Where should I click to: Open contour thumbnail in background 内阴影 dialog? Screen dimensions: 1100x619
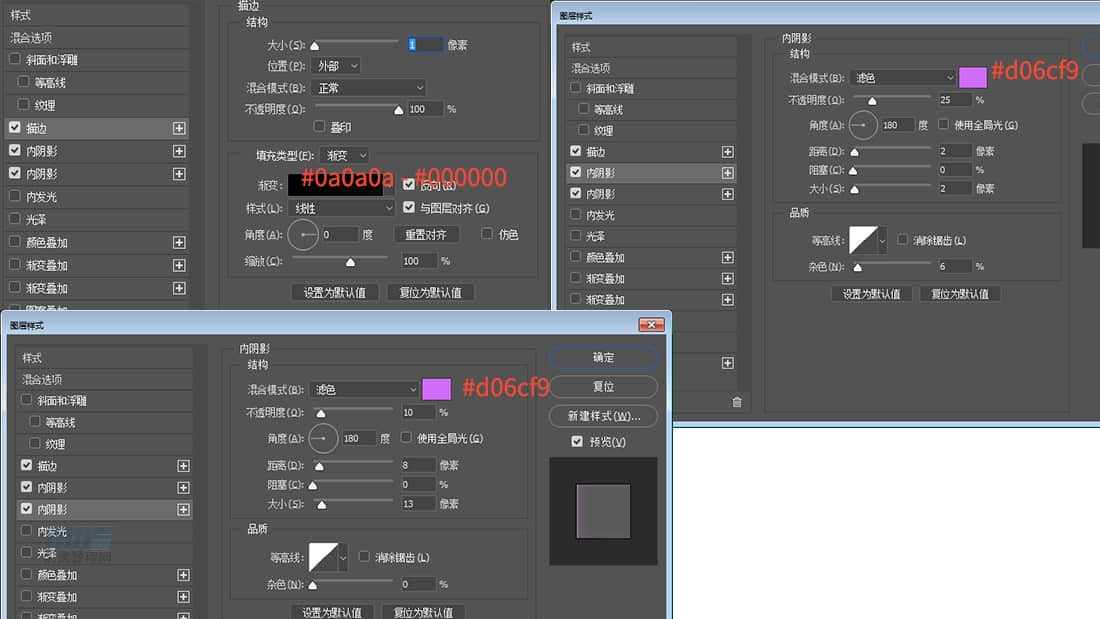pos(863,240)
